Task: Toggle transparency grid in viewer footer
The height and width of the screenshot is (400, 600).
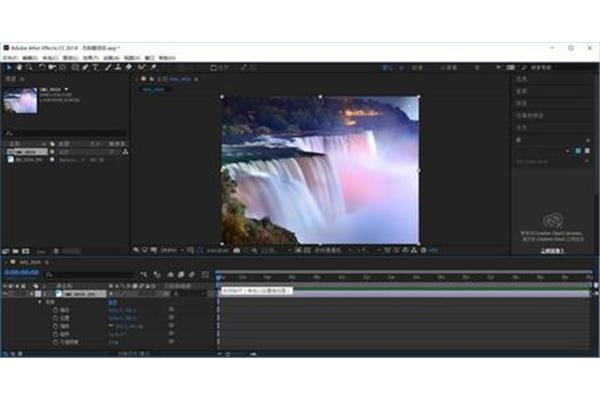Action: tap(307, 250)
